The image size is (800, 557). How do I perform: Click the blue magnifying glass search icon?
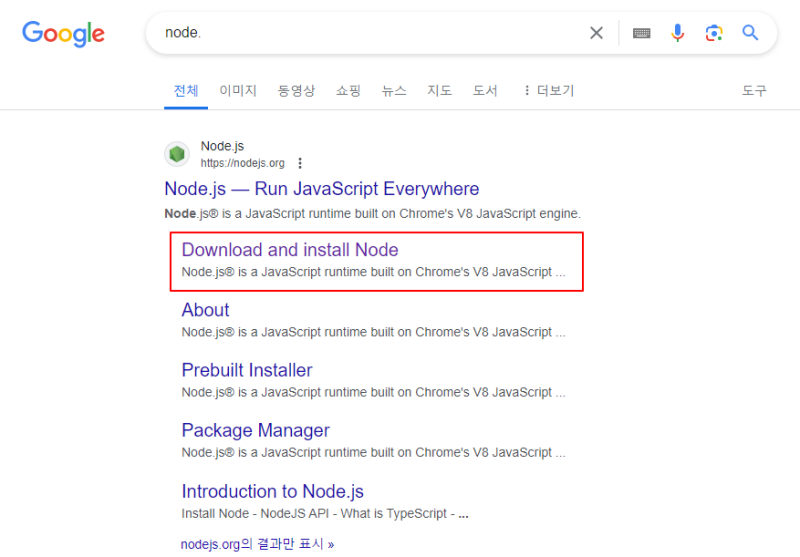pyautogui.click(x=750, y=33)
